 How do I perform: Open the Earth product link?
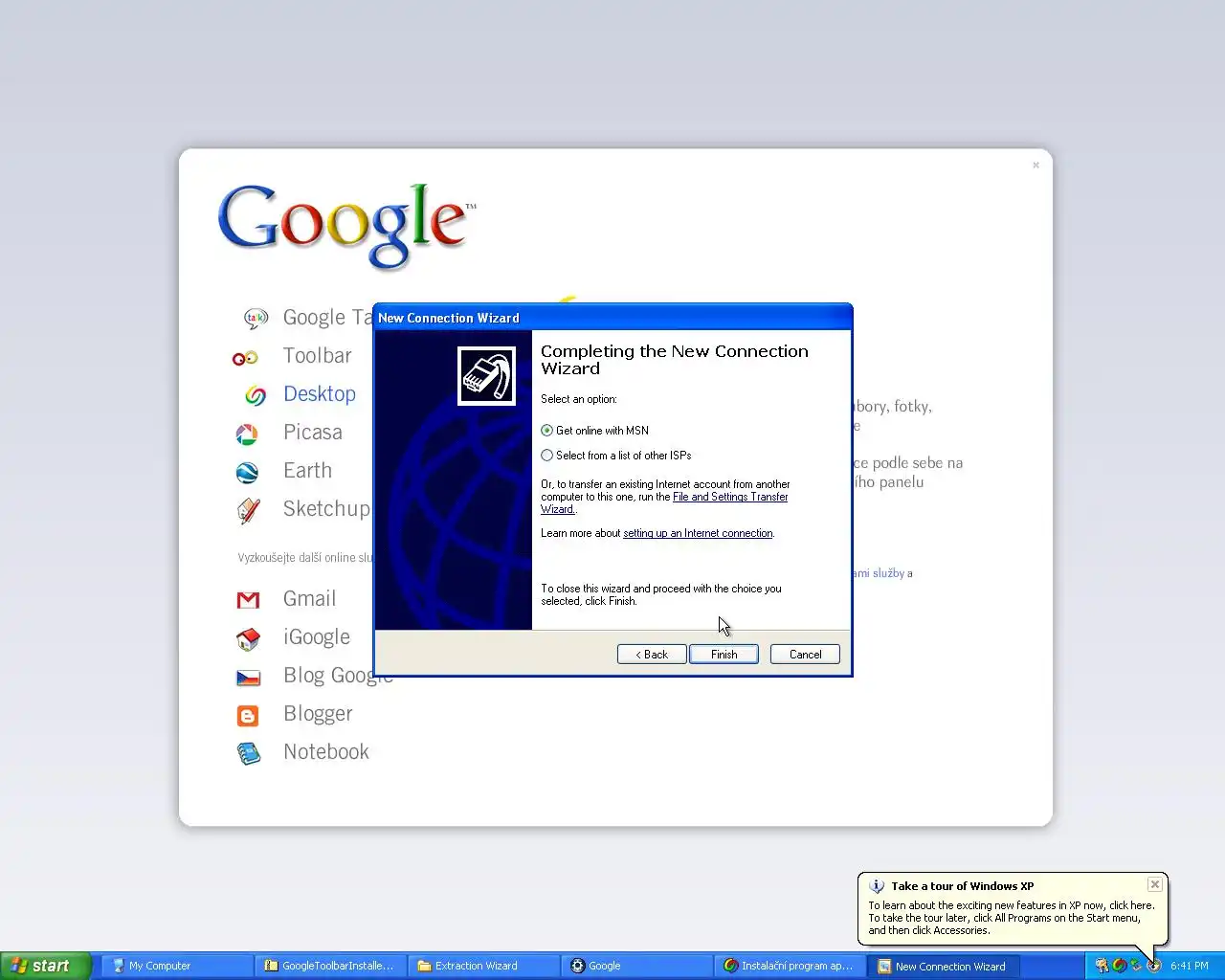tap(307, 471)
